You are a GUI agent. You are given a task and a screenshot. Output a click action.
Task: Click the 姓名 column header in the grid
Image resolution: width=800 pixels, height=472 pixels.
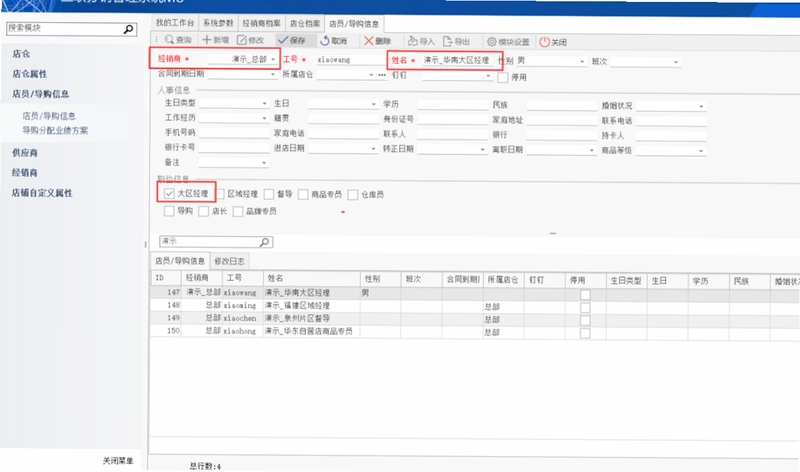311,278
